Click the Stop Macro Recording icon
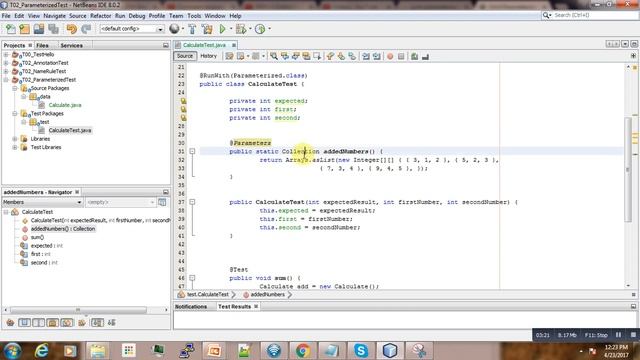Image resolution: width=640 pixels, height=360 pixels. pos(401,56)
